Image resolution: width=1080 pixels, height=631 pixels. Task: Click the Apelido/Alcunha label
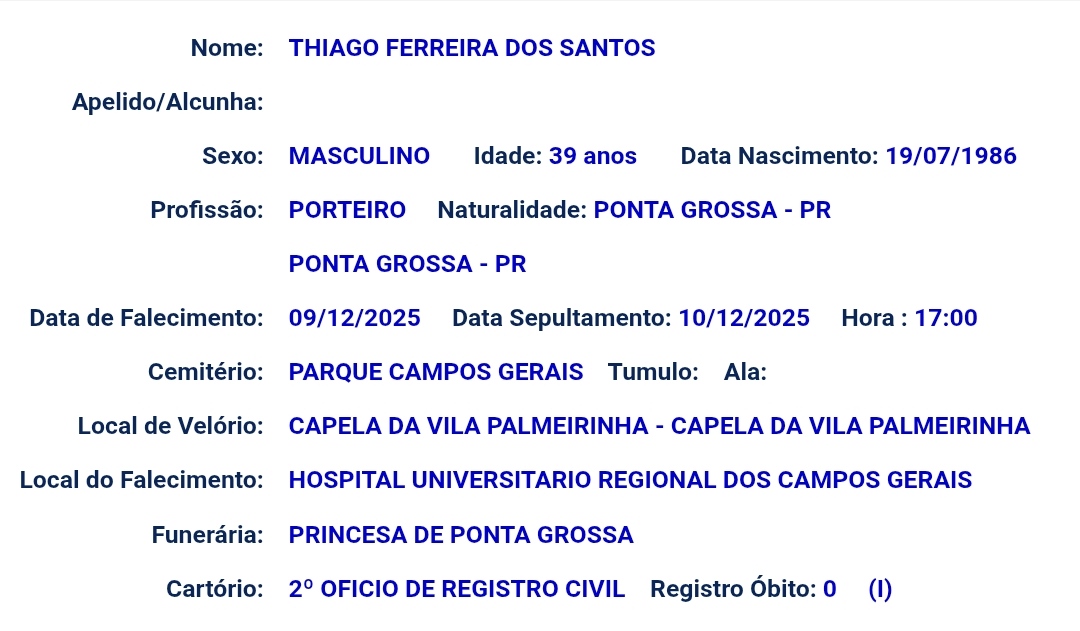click(x=167, y=102)
